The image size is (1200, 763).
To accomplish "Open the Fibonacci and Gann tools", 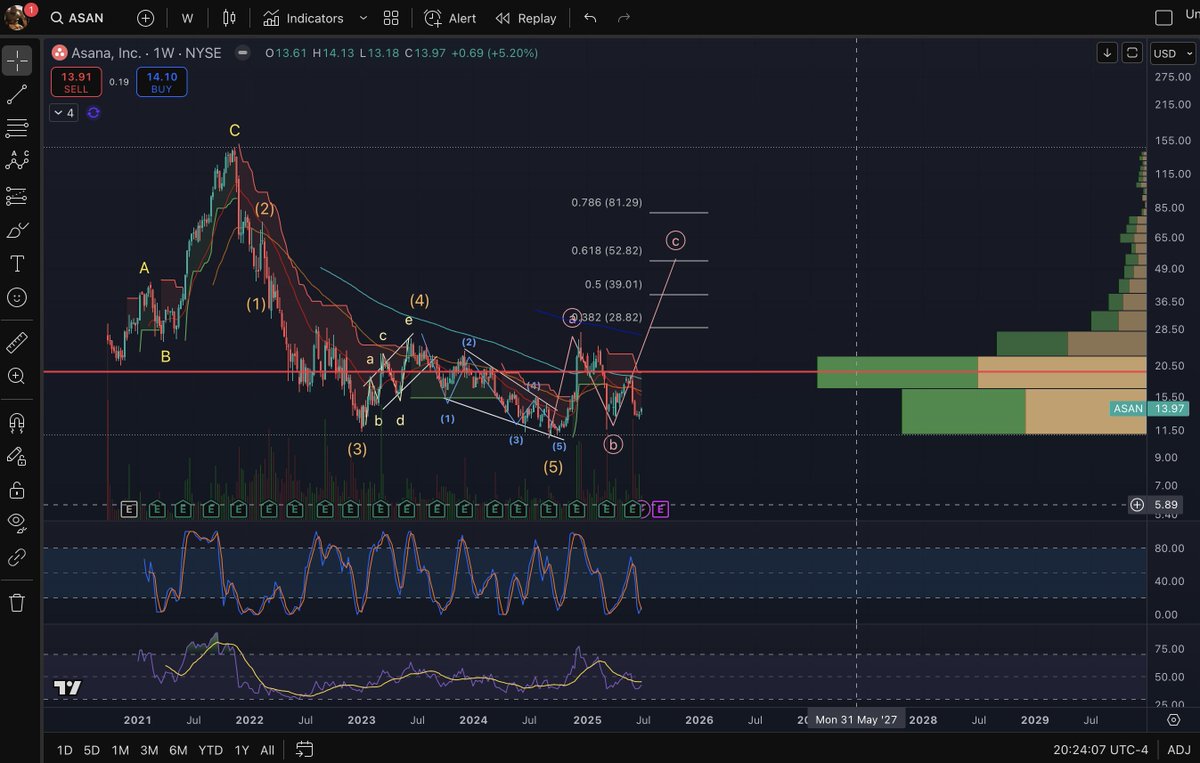I will pos(17,128).
